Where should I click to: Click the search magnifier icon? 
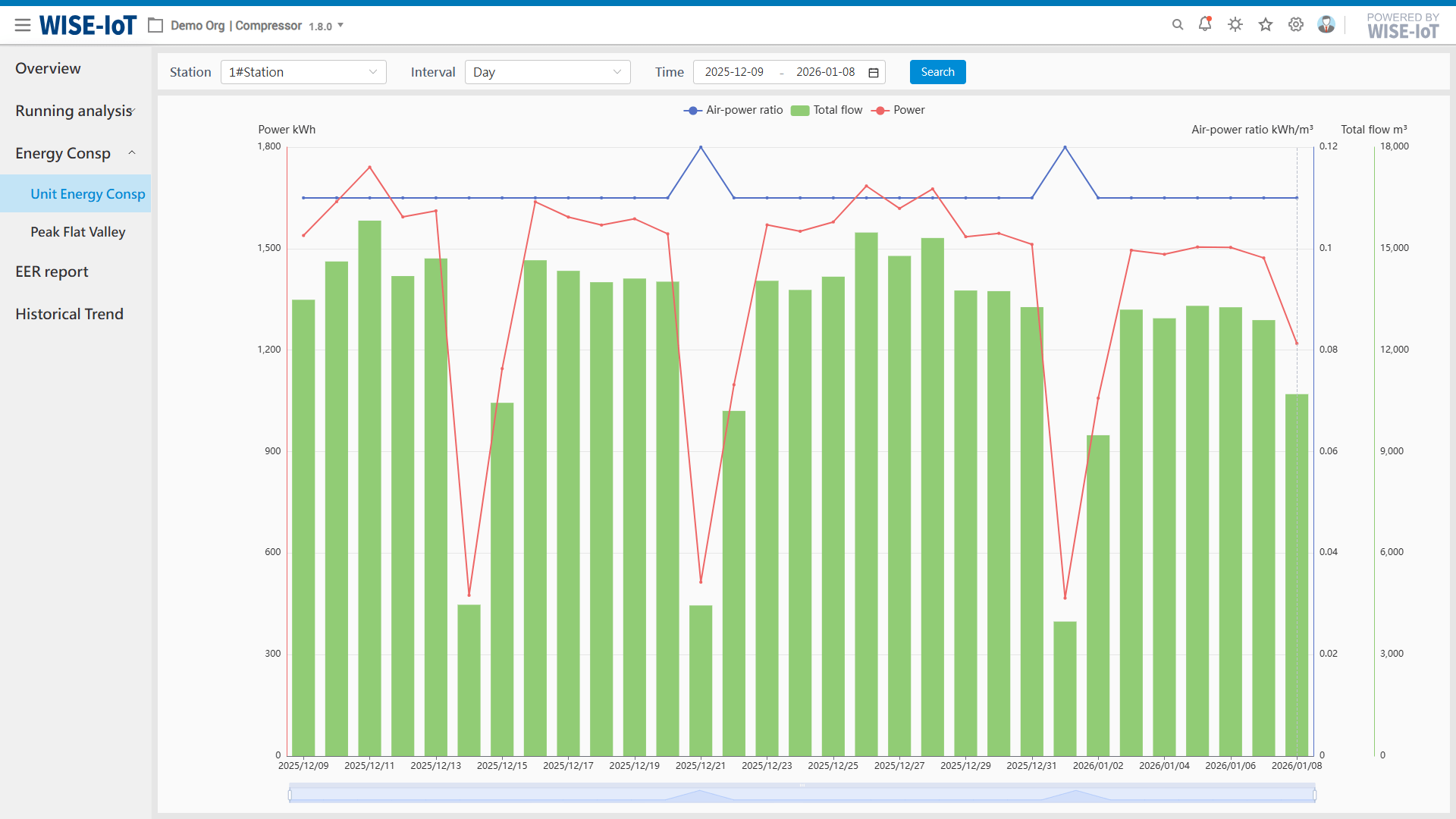click(1178, 25)
